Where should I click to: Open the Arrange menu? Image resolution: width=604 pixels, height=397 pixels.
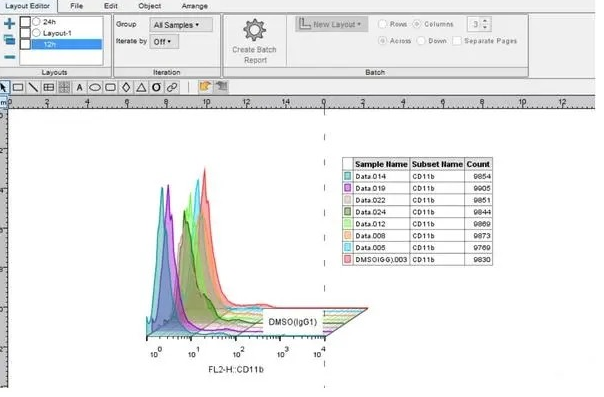195,6
